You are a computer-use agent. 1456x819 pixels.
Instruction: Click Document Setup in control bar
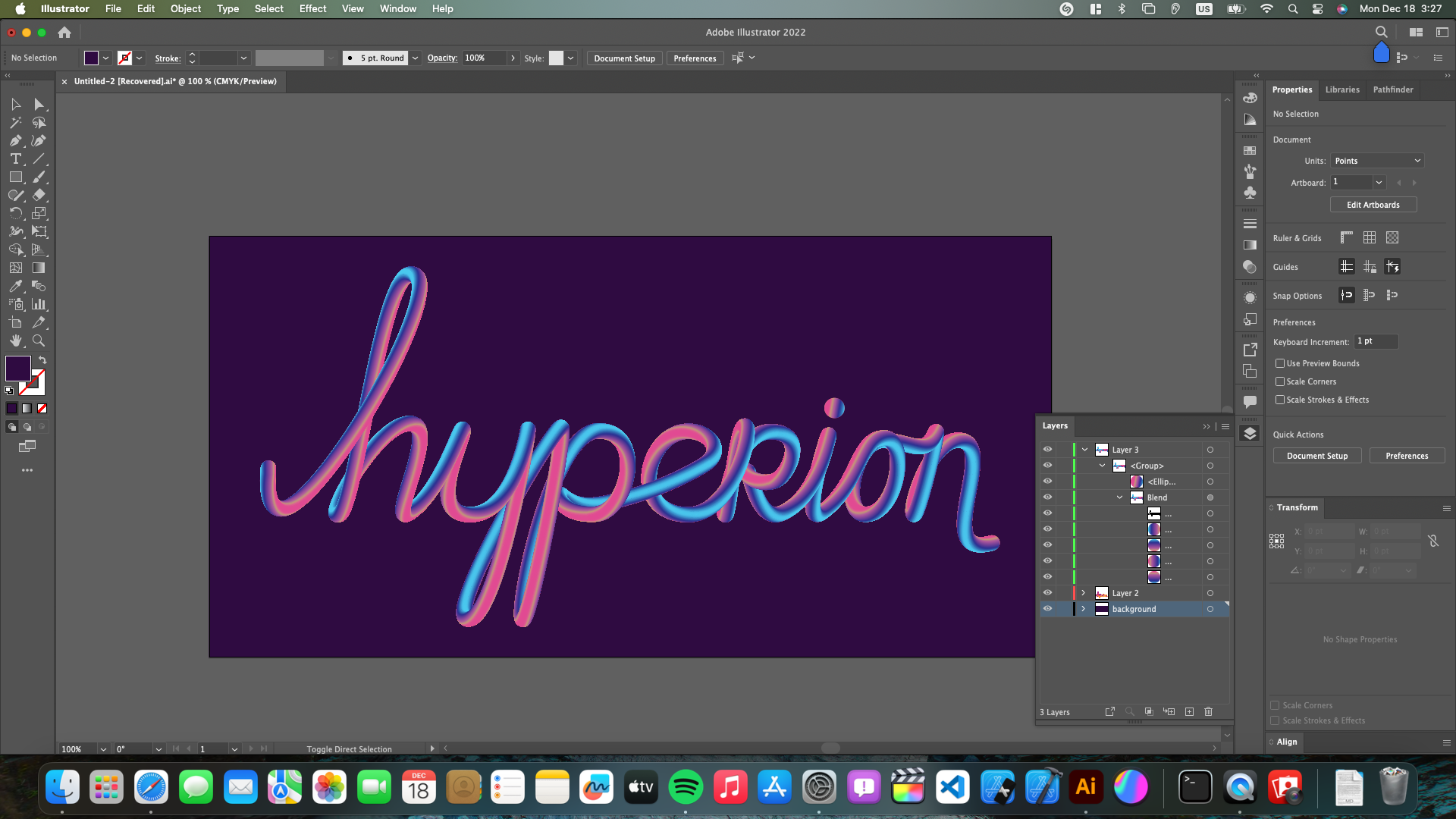624,58
